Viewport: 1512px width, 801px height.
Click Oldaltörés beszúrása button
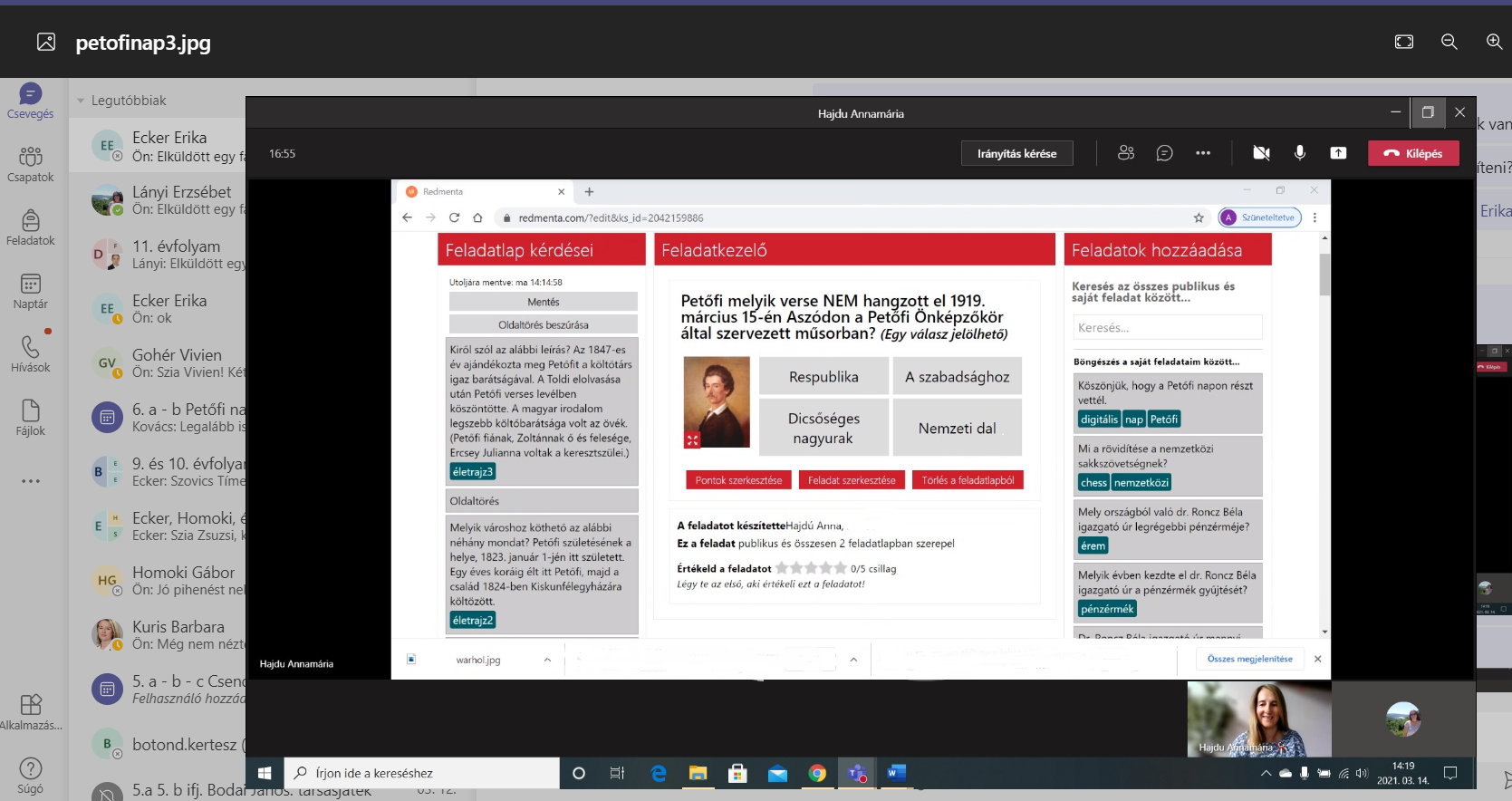pos(543,324)
